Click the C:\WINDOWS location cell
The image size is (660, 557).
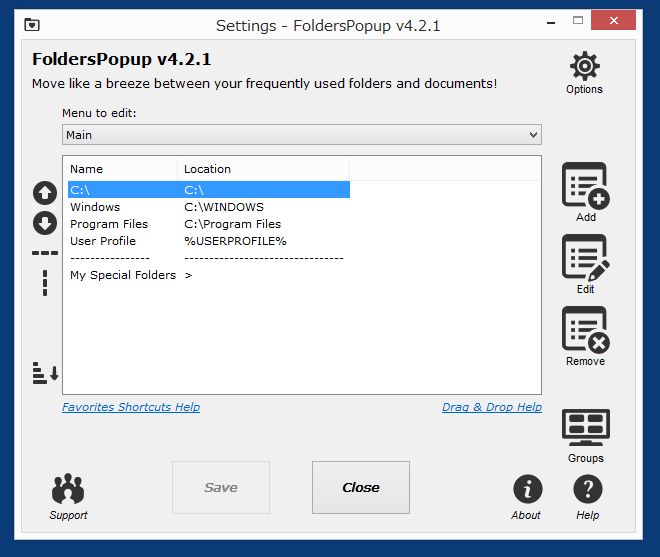pos(224,207)
